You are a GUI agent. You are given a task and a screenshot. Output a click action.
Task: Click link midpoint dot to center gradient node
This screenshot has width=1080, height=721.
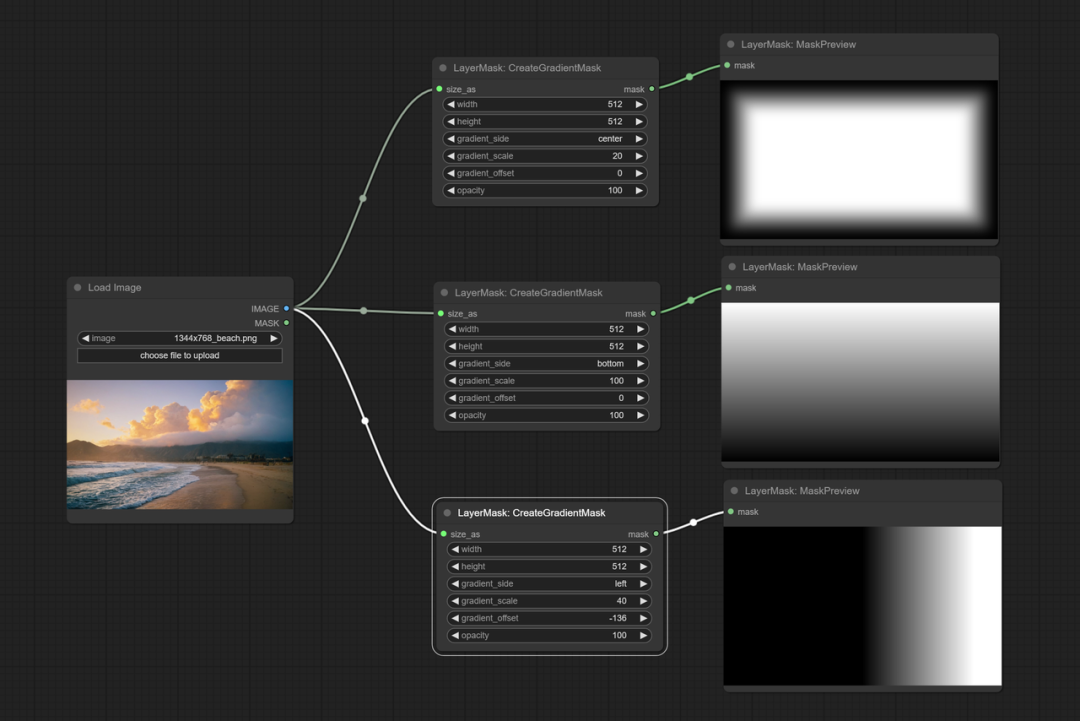(363, 198)
